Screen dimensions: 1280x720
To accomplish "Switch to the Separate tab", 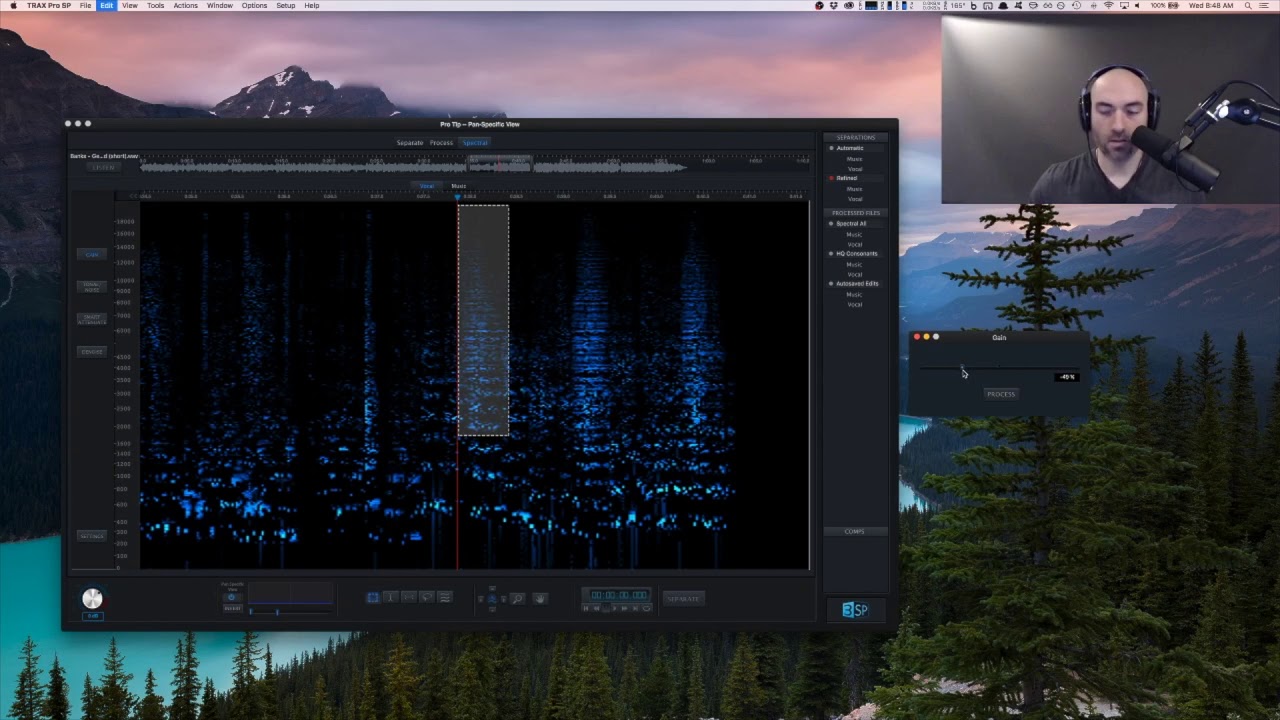I will [x=410, y=143].
